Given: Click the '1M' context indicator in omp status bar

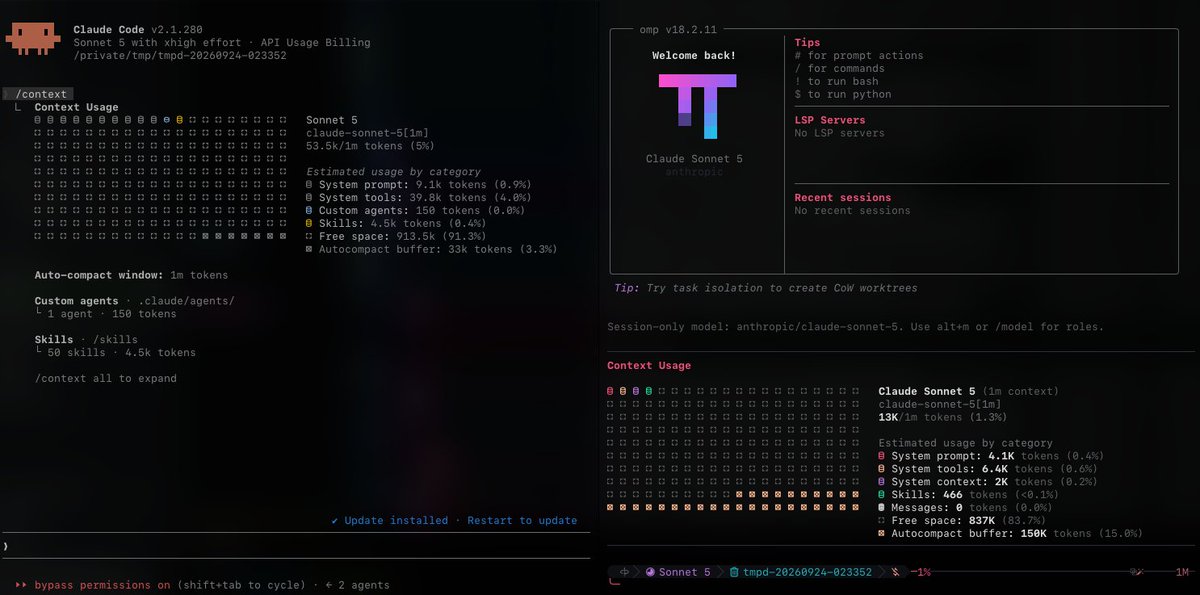Looking at the screenshot, I should (1182, 573).
